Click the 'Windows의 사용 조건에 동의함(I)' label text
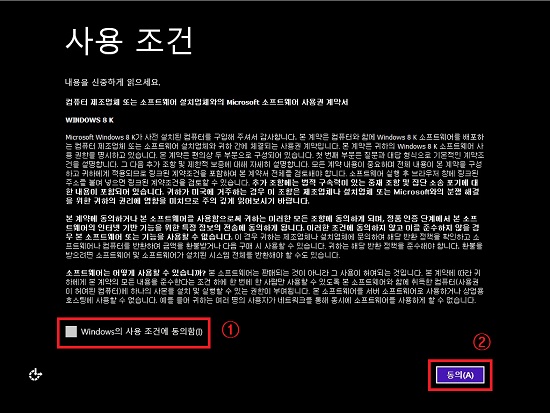The image size is (550, 413). pyautogui.click(x=142, y=332)
